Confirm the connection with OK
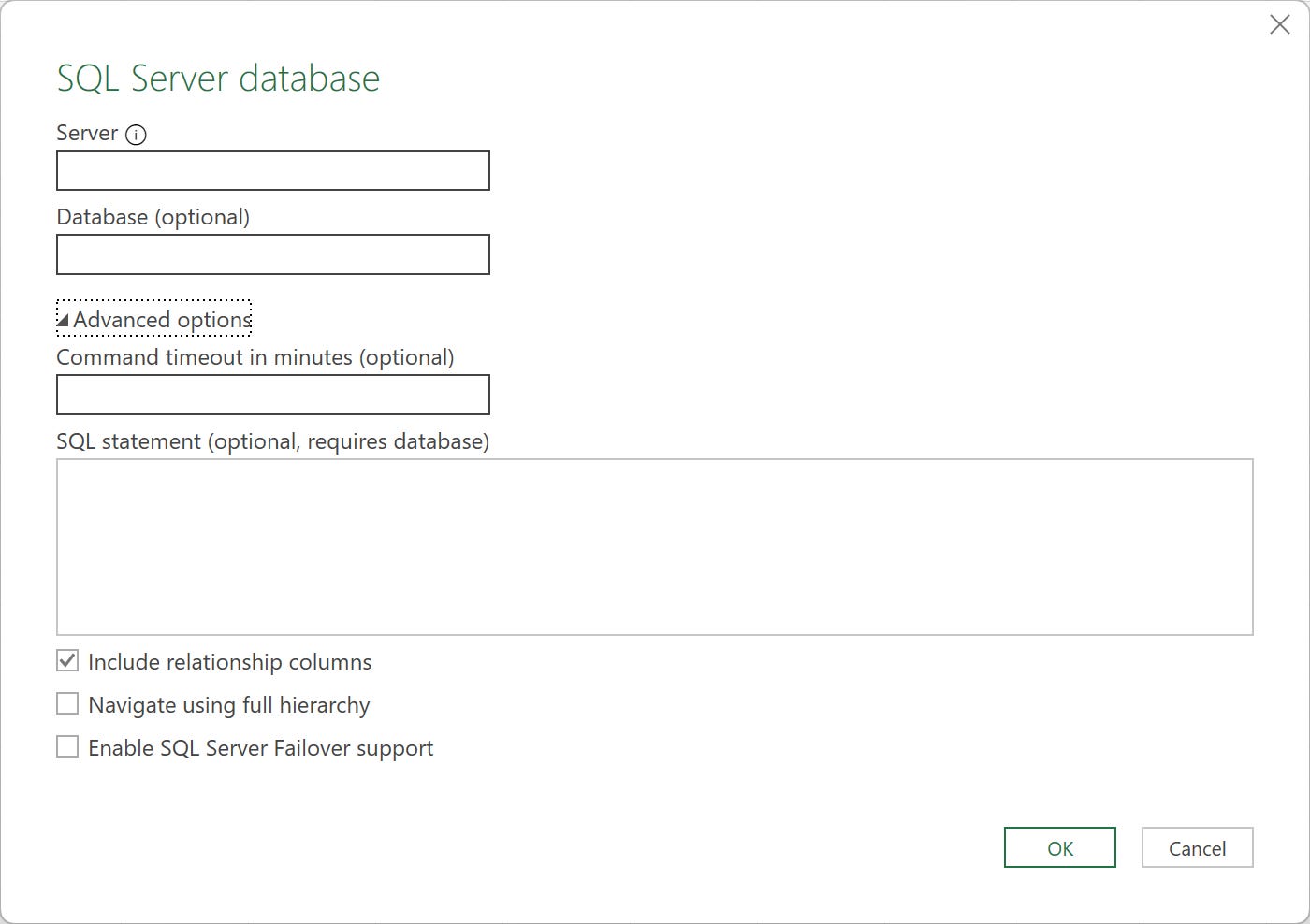The width and height of the screenshot is (1310, 924). tap(1060, 847)
